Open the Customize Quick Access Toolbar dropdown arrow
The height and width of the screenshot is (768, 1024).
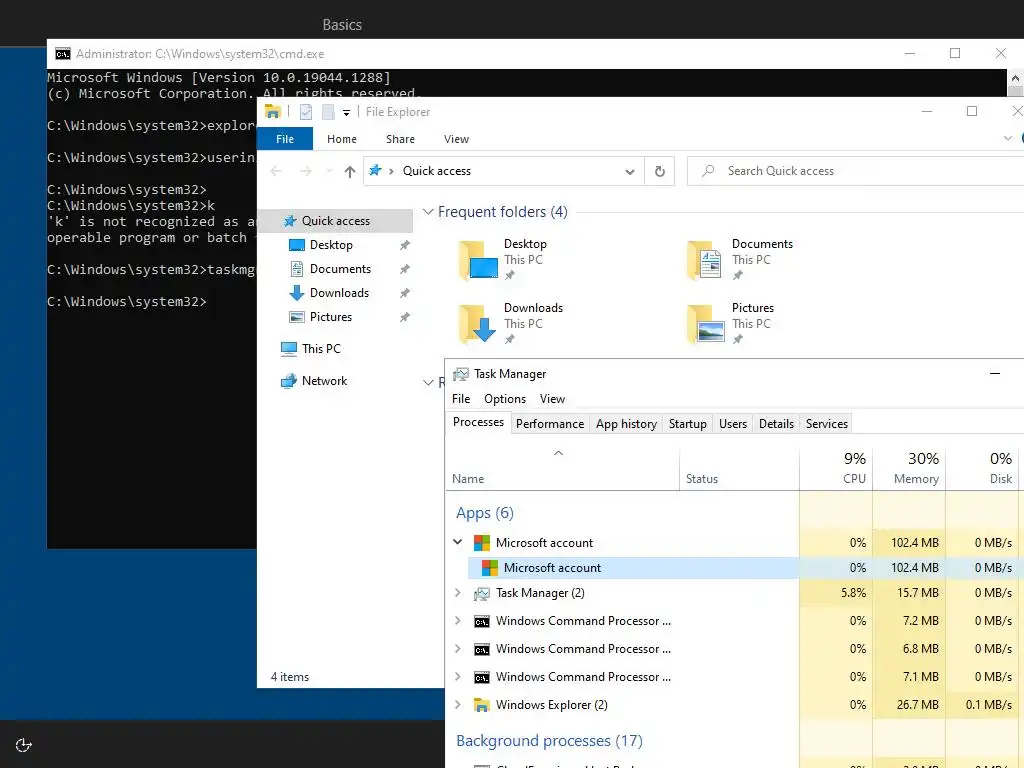click(346, 113)
